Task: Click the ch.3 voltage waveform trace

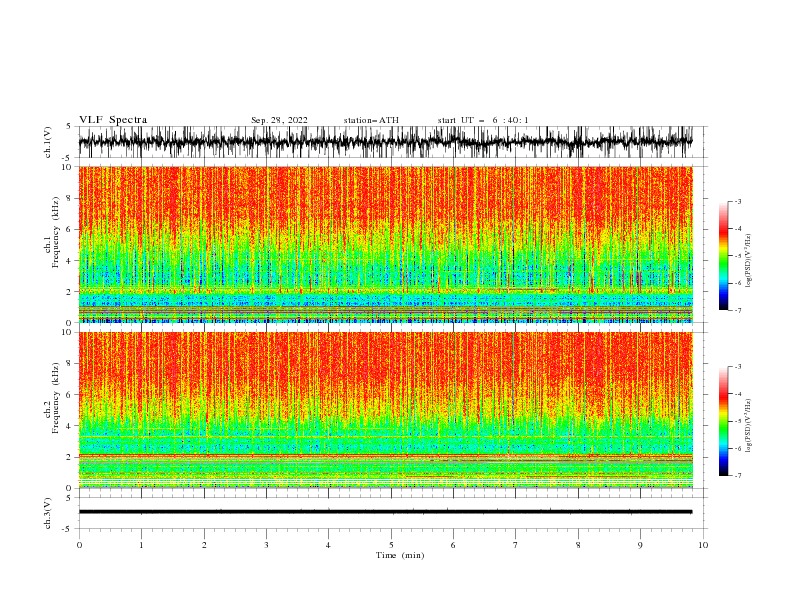Action: tap(385, 512)
